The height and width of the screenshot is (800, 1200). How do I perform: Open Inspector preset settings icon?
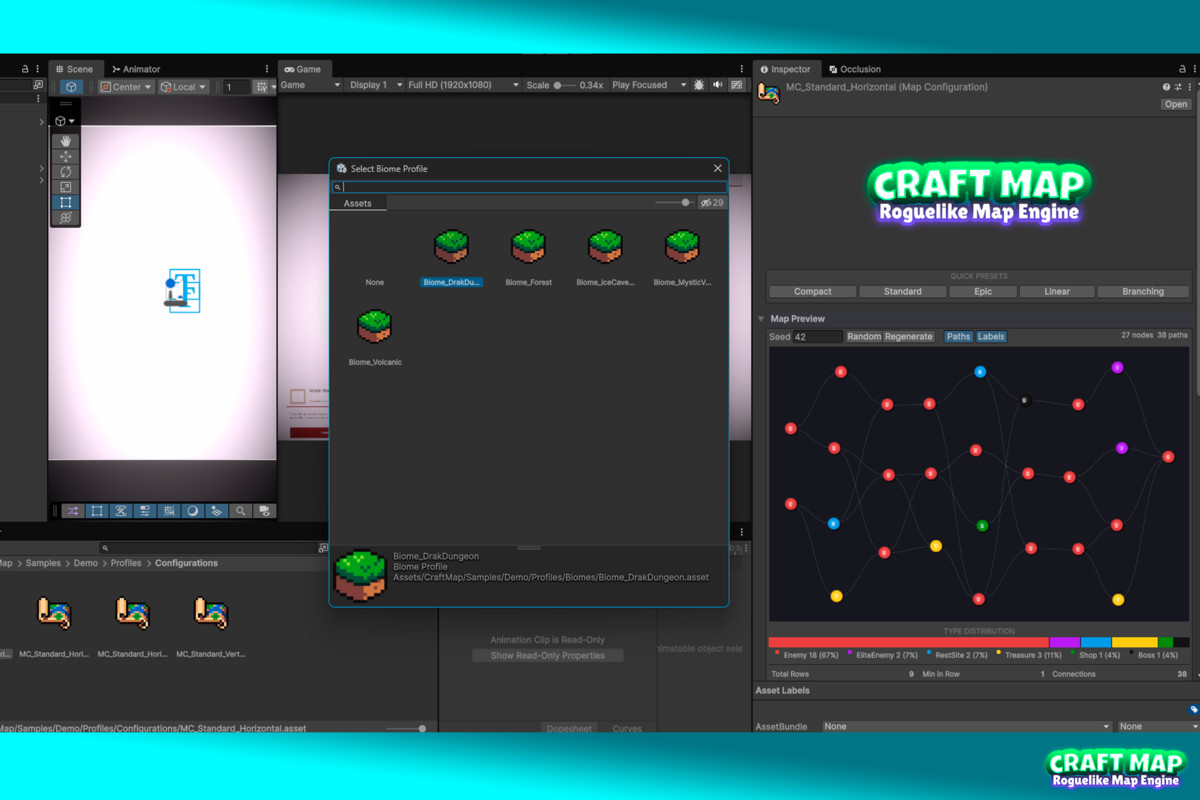click(1178, 87)
